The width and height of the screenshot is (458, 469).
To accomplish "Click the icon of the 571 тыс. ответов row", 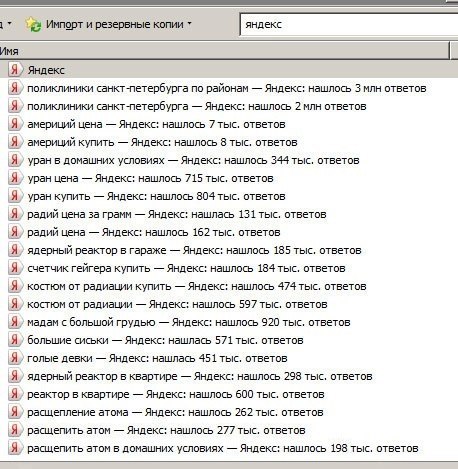I will point(15,340).
